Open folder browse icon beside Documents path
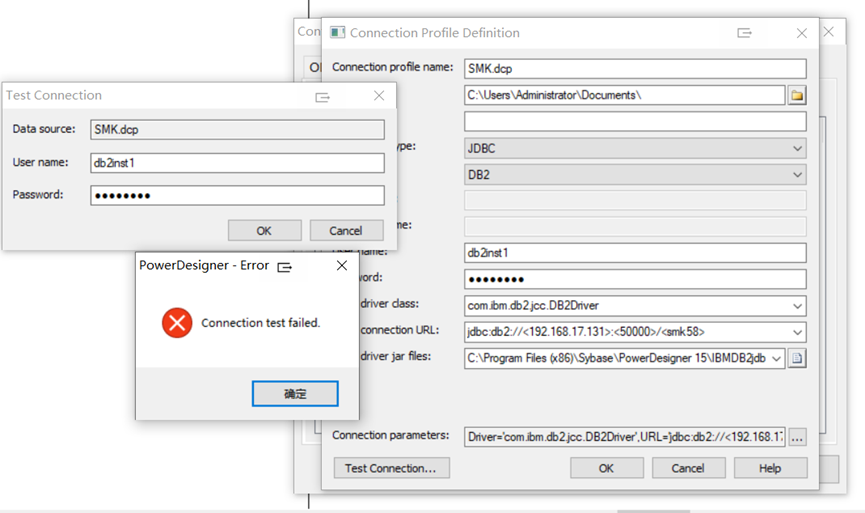865x513 pixels. [x=797, y=95]
